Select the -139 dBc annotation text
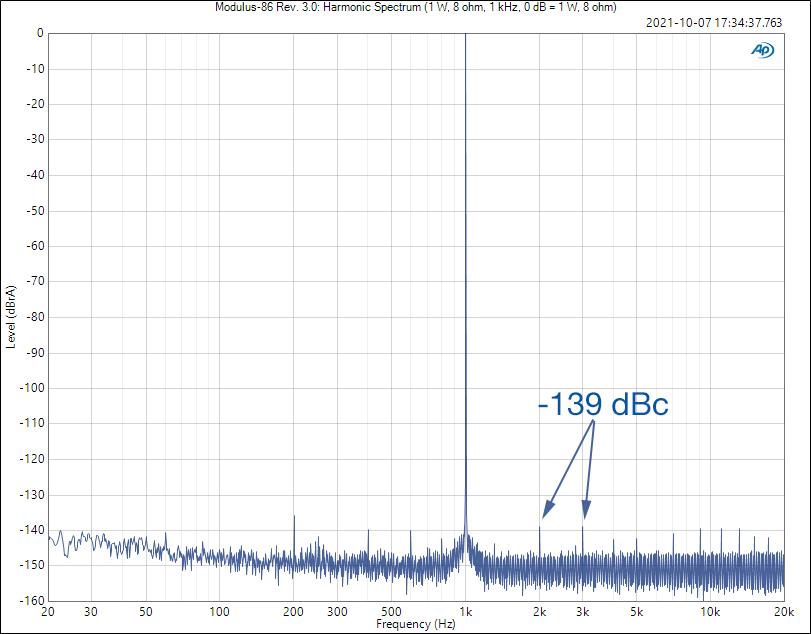Viewport: 811px width, 634px height. point(603,404)
